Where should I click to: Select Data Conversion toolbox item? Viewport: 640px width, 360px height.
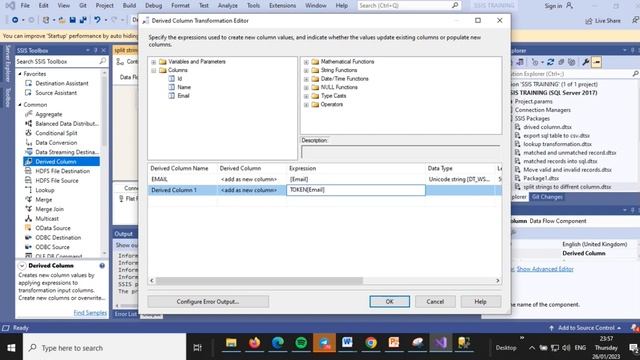tap(51, 142)
